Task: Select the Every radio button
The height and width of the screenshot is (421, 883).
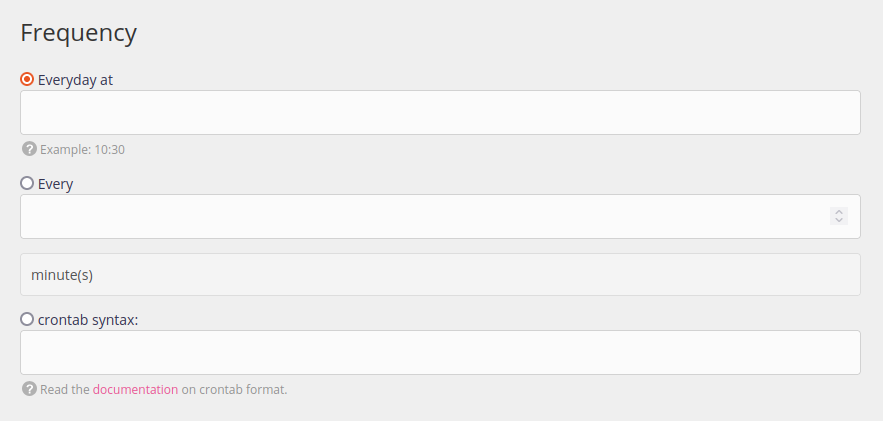Action: (x=27, y=183)
